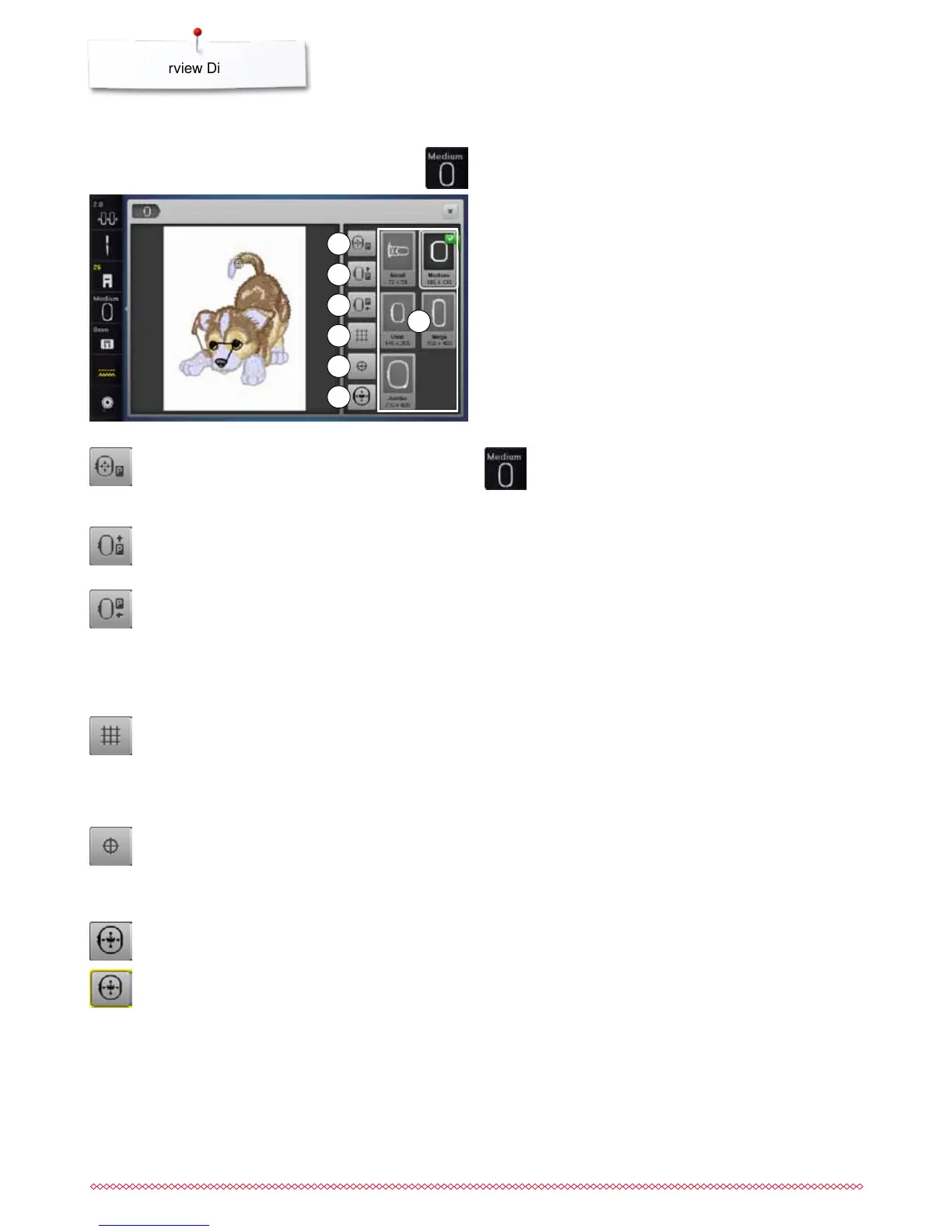Tap the hoop centering button beside the dog preview

pyautogui.click(x=362, y=243)
